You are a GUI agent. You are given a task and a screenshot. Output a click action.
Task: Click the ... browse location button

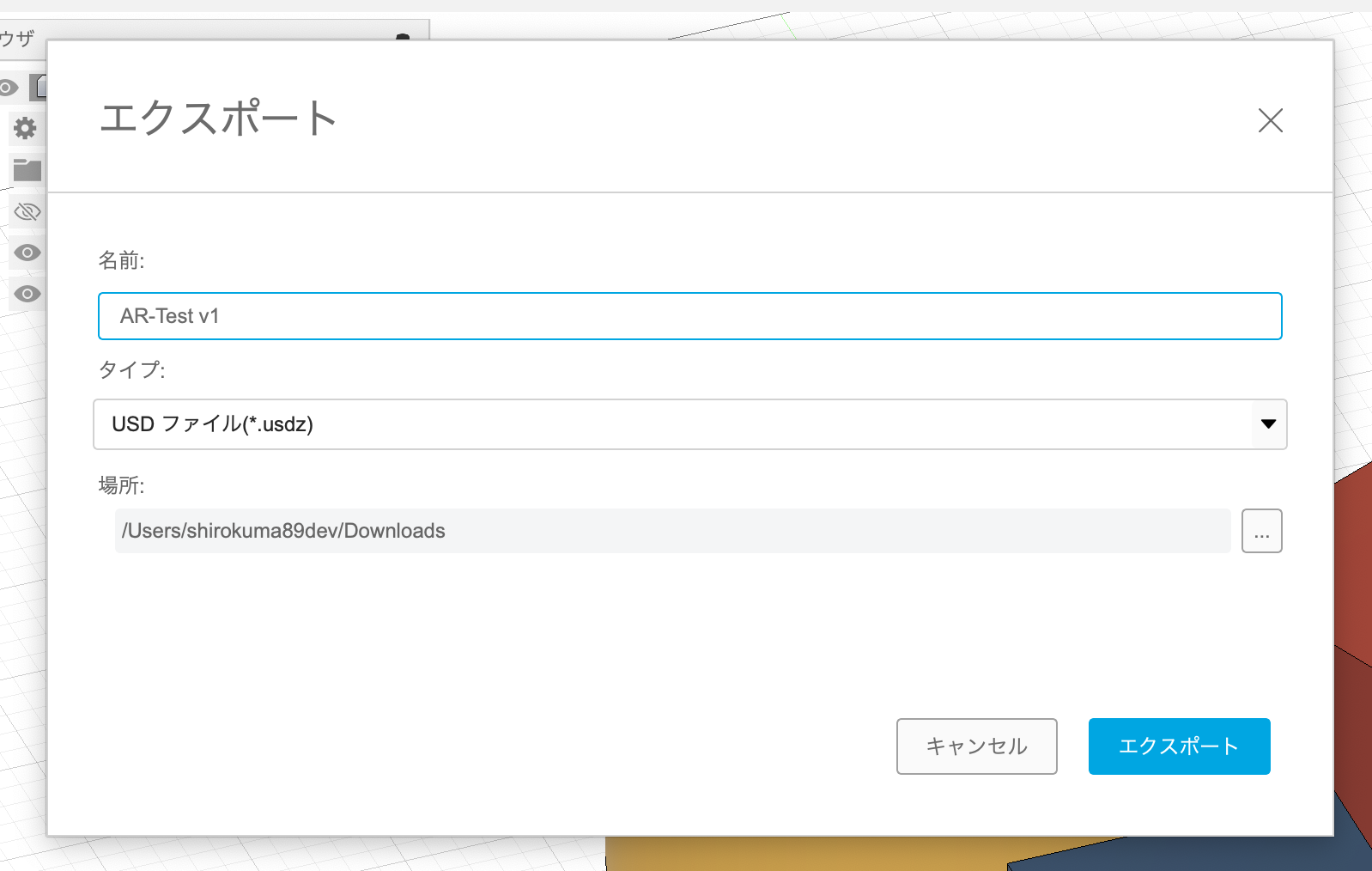(x=1261, y=531)
